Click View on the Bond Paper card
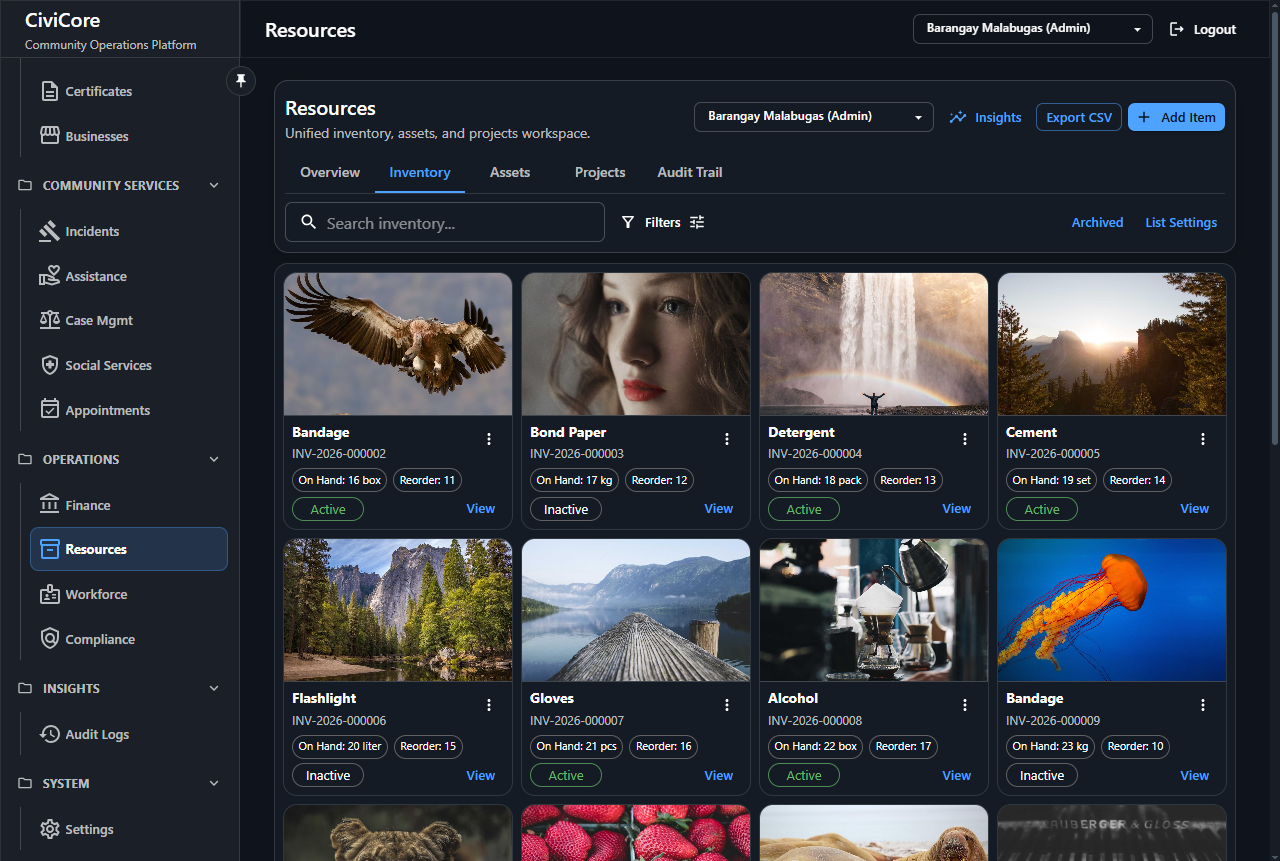Image resolution: width=1280 pixels, height=861 pixels. (x=718, y=508)
